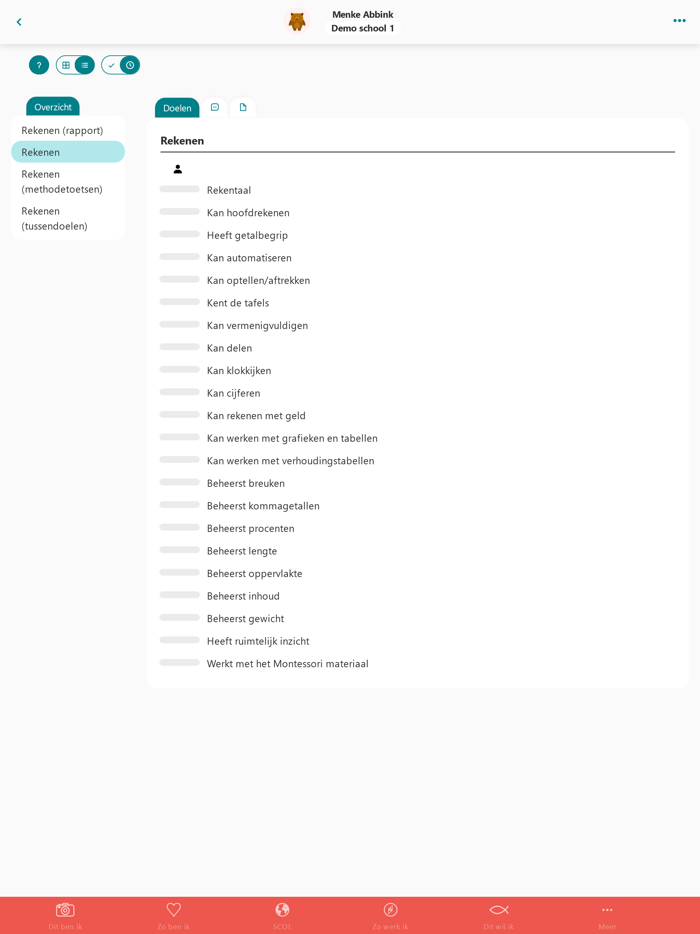The image size is (700, 934).
Task: Switch to the document tab
Action: (242, 106)
